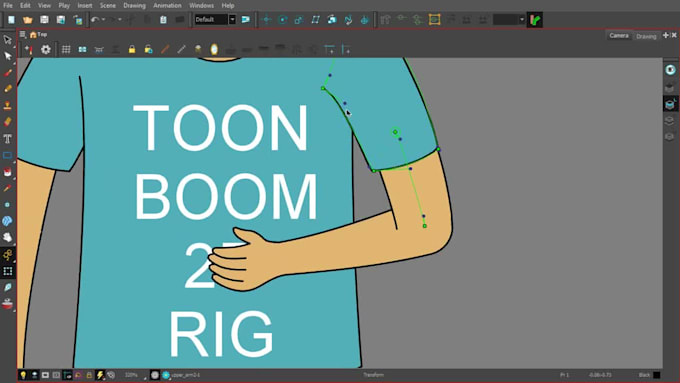Switch to the Drawing view tab
This screenshot has width=680, height=383.
[646, 36]
